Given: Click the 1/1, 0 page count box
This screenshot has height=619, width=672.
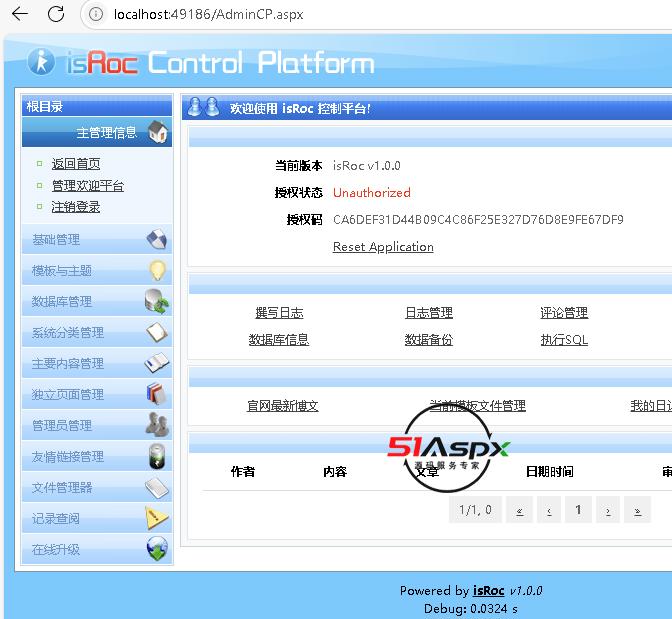Looking at the screenshot, I should click(475, 510).
